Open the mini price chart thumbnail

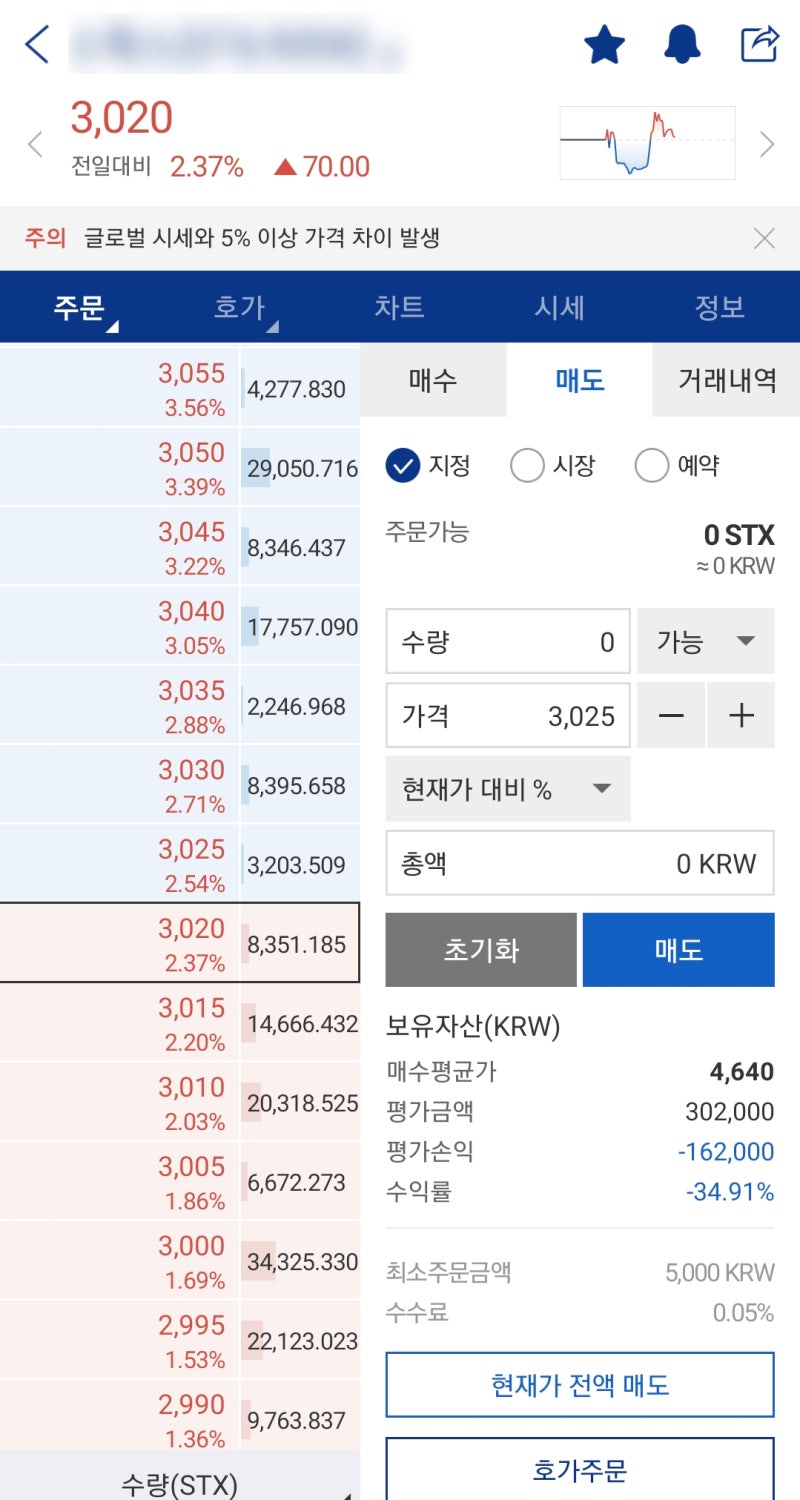[647, 143]
